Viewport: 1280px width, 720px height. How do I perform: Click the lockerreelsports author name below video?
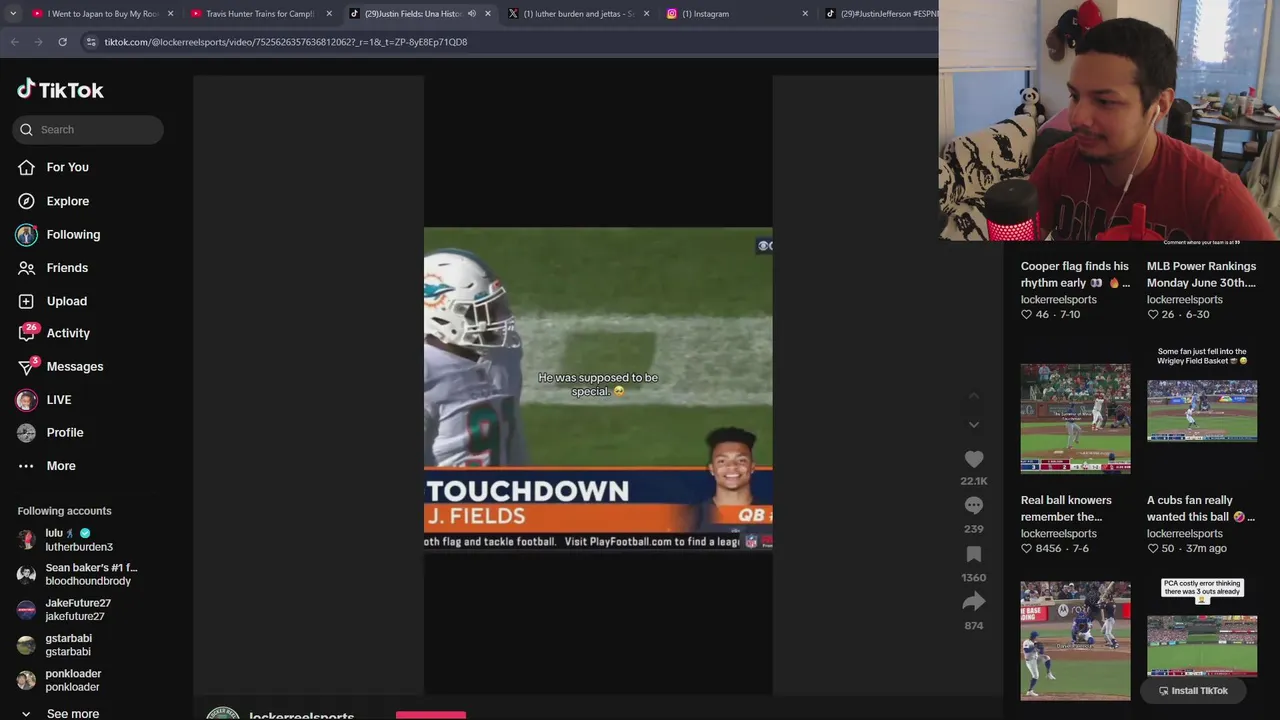click(x=301, y=716)
